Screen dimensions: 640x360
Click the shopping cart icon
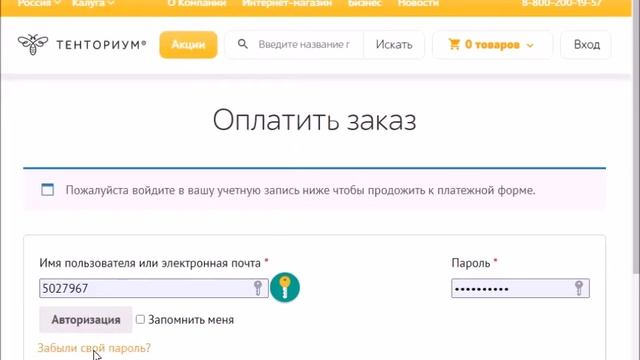point(454,44)
